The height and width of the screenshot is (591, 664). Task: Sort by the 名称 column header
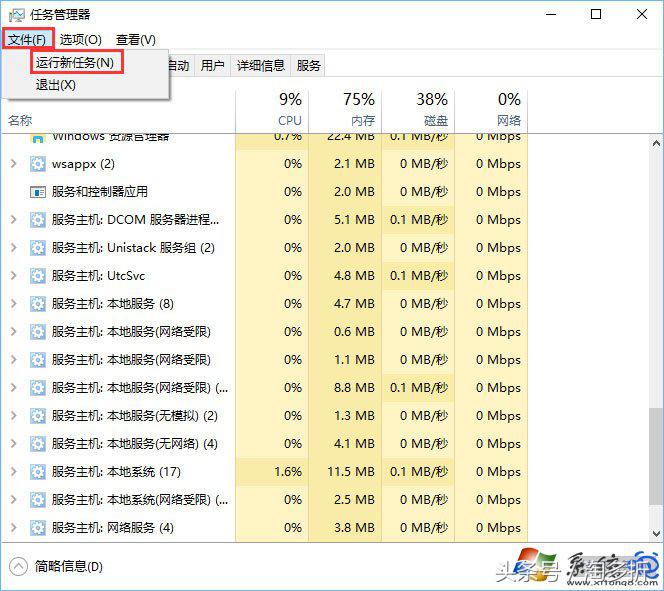118,120
